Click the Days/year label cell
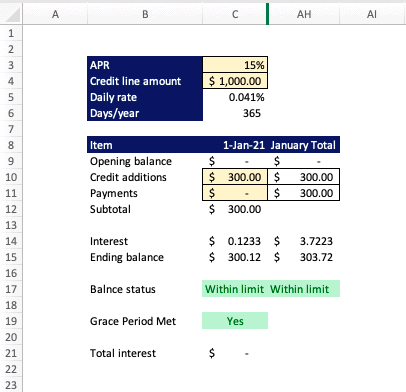406x392 pixels. 145,113
